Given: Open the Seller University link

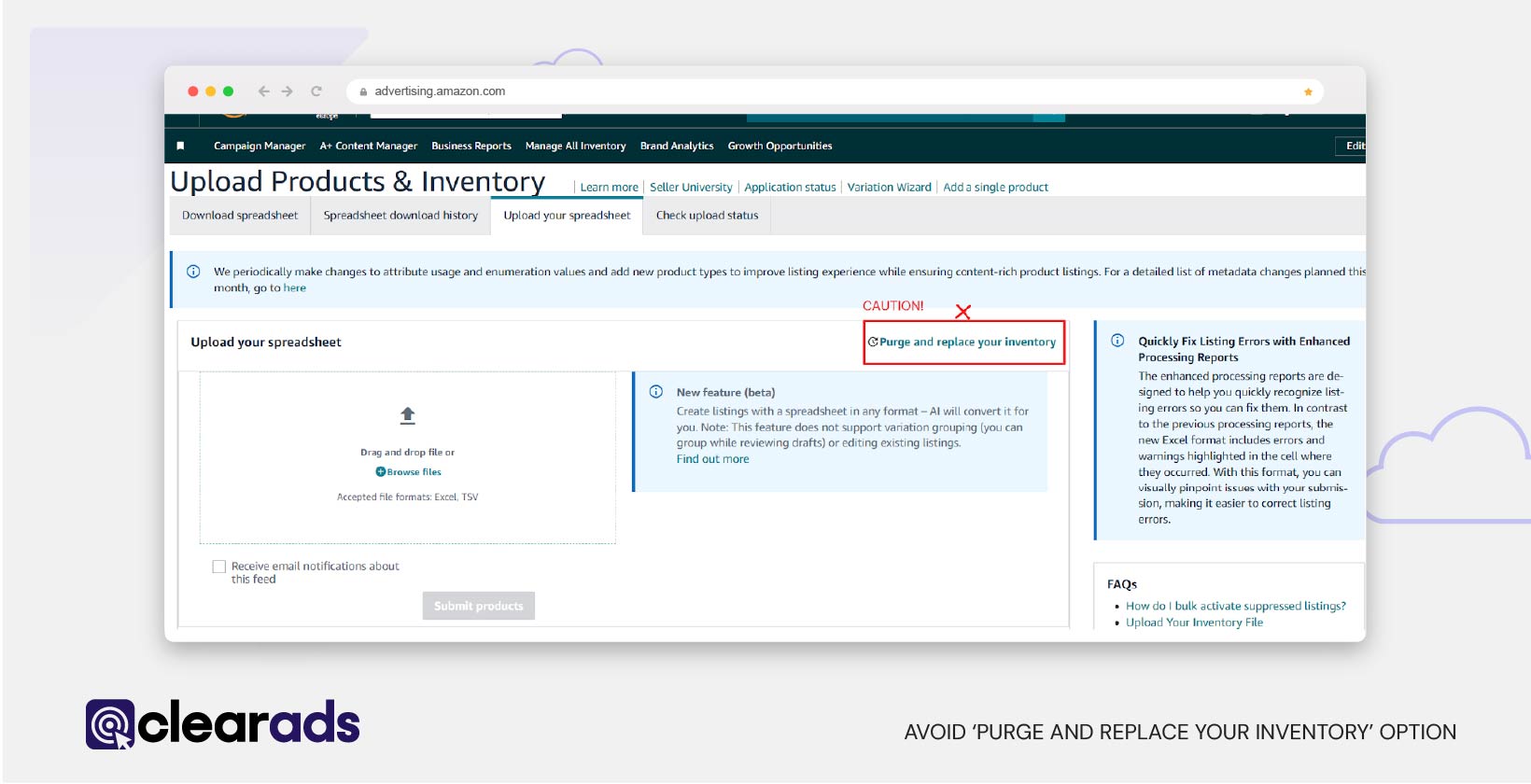Looking at the screenshot, I should pyautogui.click(x=691, y=188).
